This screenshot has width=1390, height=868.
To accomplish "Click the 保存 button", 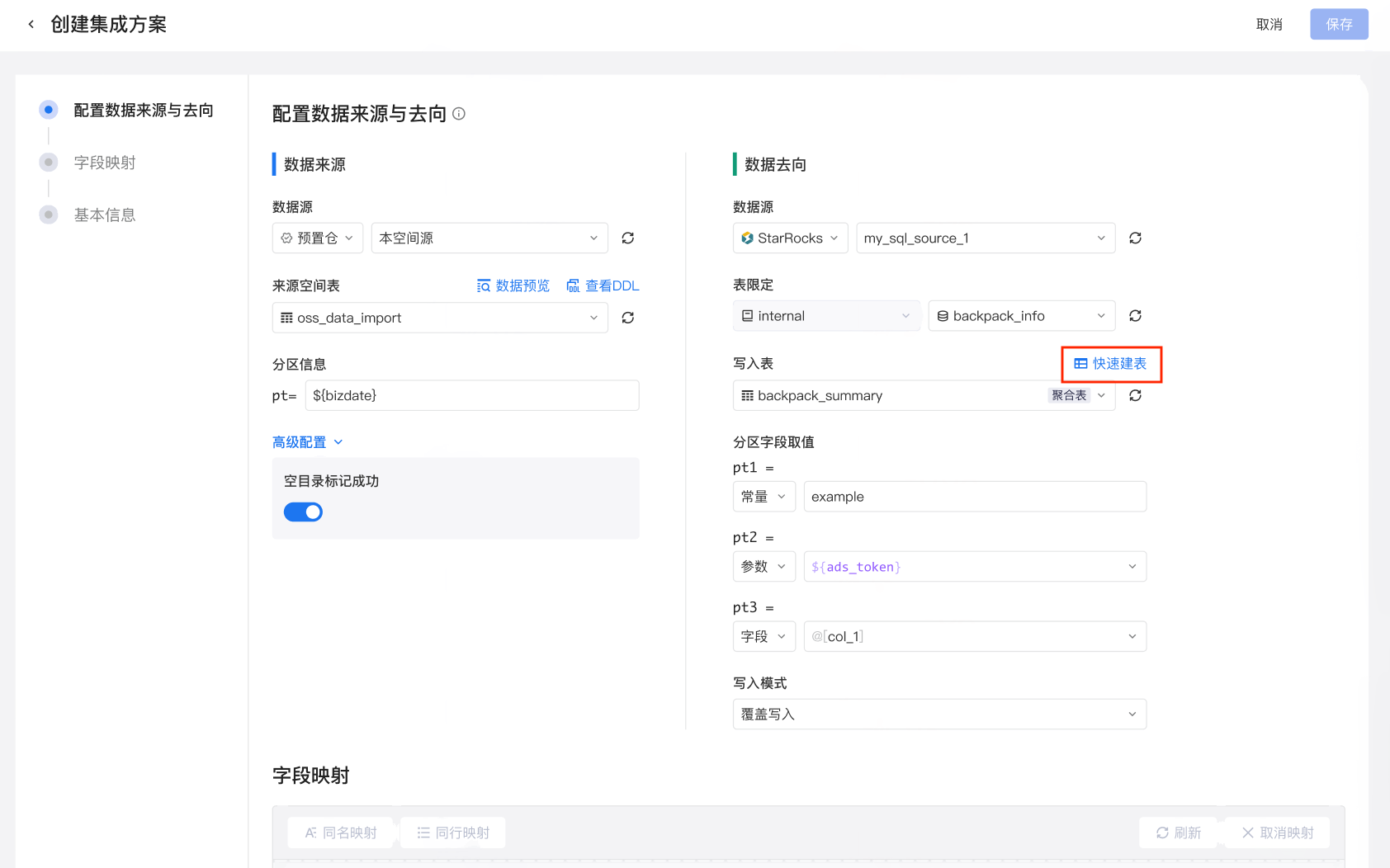I will 1339,25.
